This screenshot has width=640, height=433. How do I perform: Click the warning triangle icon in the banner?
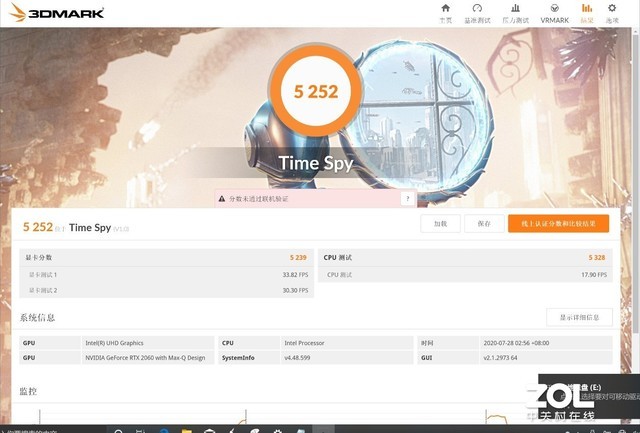pos(222,199)
